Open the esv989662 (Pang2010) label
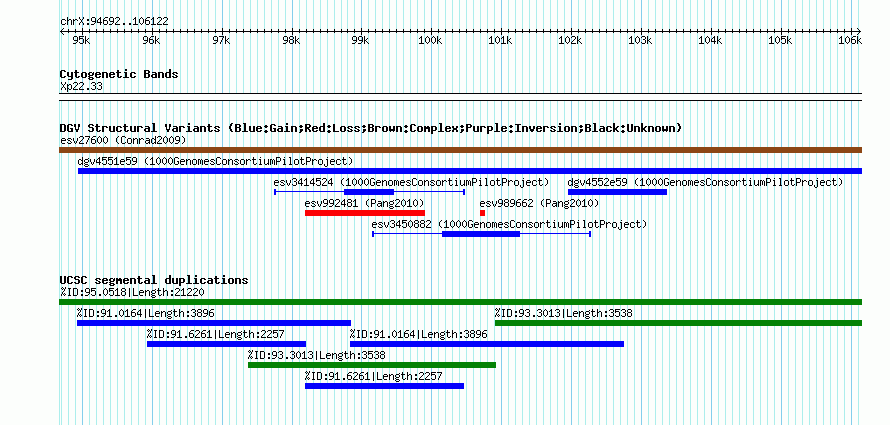The width and height of the screenshot is (890, 425). tap(539, 203)
